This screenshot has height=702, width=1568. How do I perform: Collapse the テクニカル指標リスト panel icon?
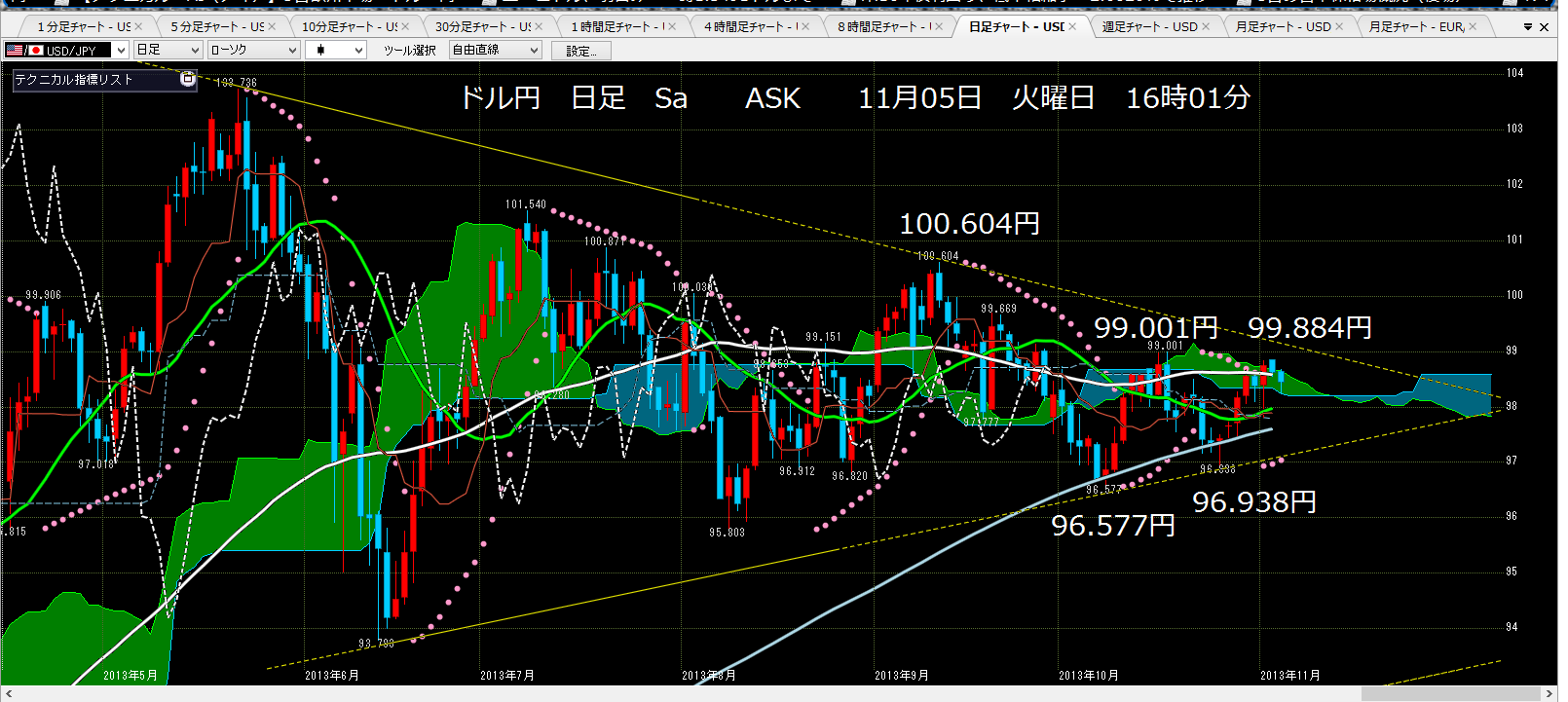point(187,80)
